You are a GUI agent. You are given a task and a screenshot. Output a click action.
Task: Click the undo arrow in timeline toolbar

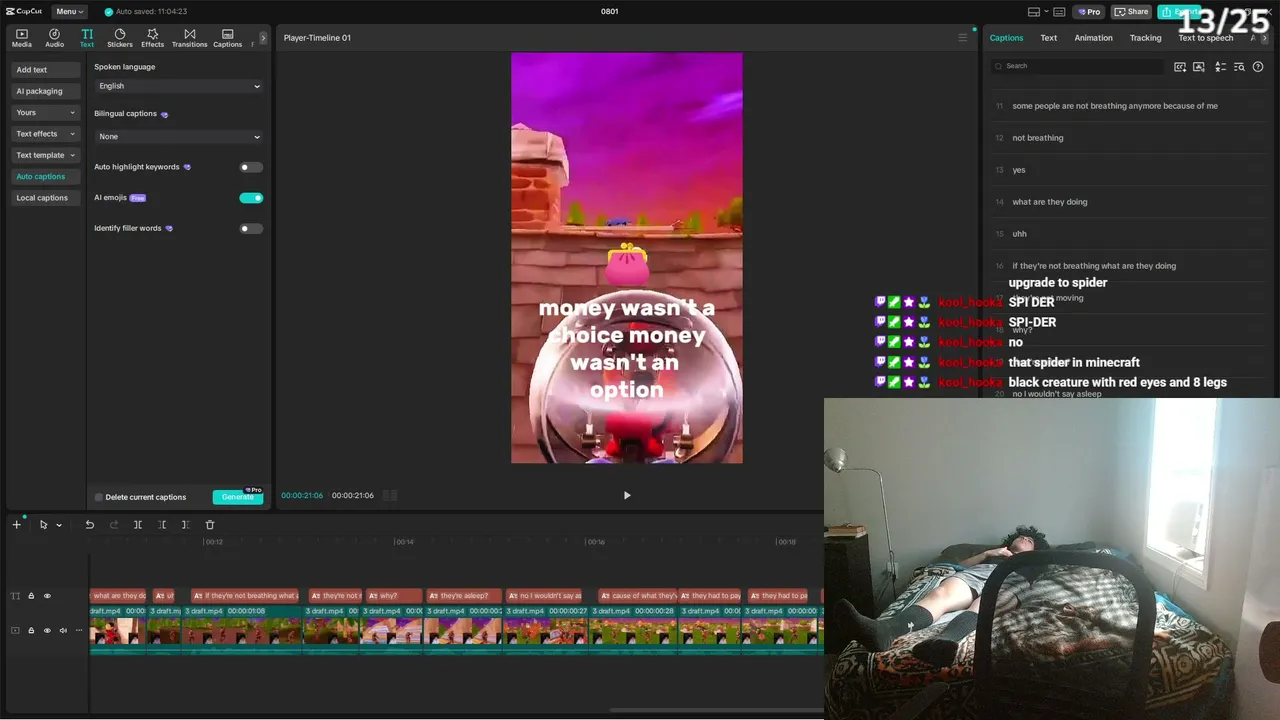click(x=89, y=525)
